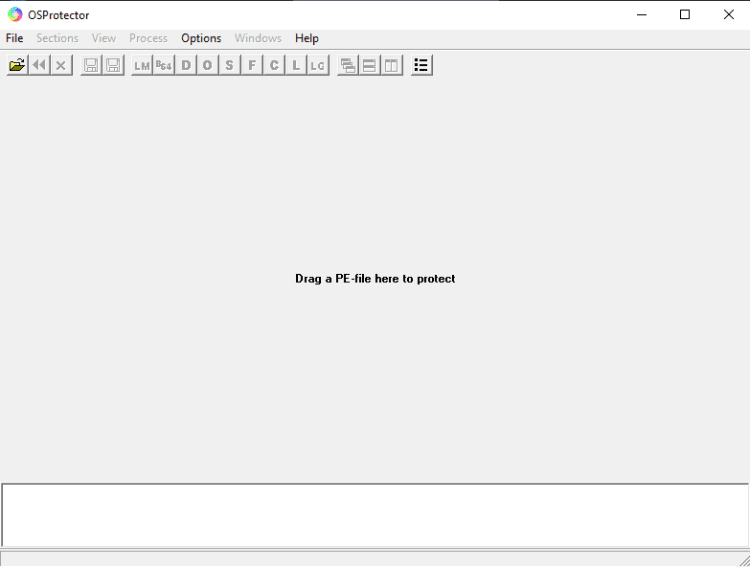Image resolution: width=750 pixels, height=567 pixels.
Task: Click the tile horizontally toolbar icon
Action: pyautogui.click(x=369, y=65)
